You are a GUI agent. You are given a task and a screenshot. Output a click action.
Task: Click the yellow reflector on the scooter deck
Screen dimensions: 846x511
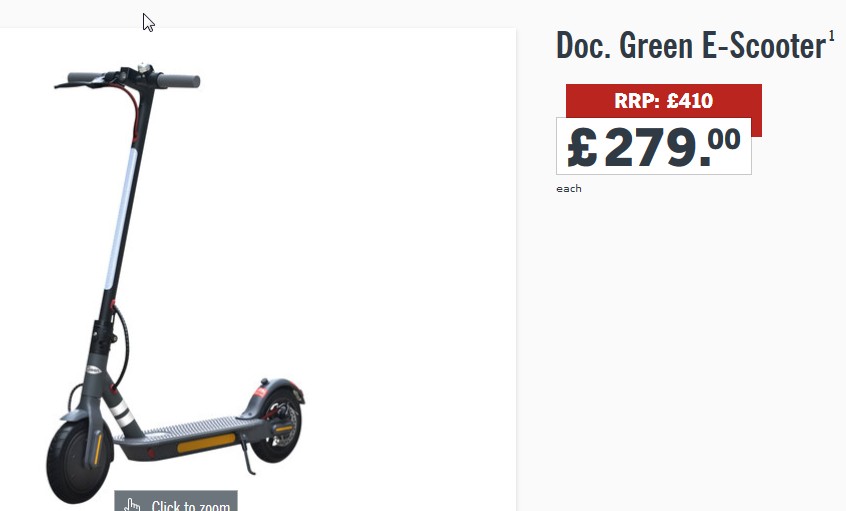(x=207, y=443)
